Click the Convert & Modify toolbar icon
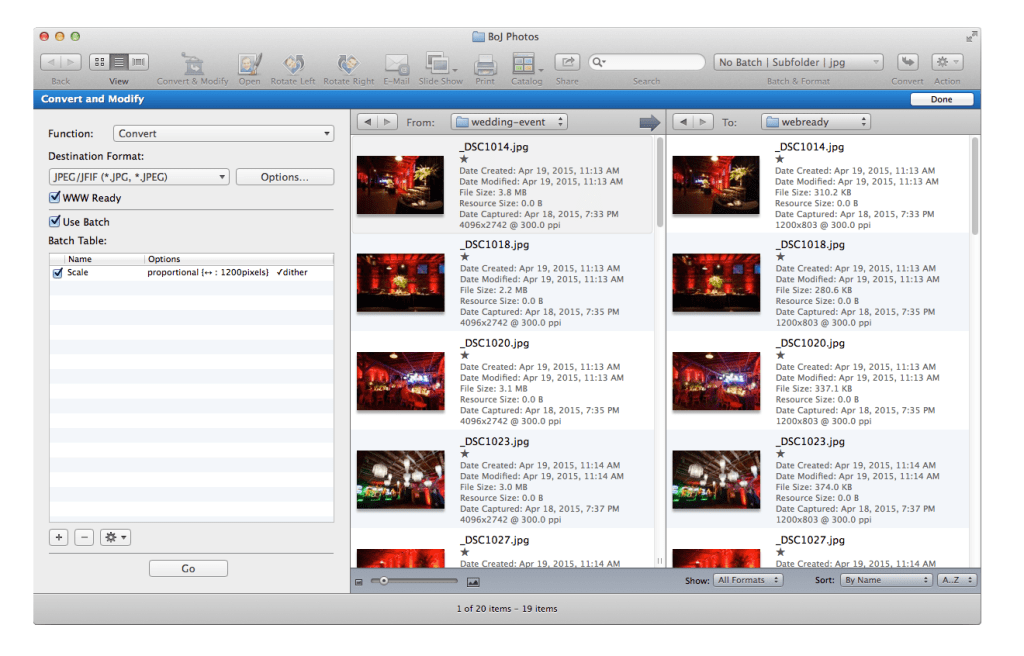Viewport: 1024px width, 656px height. point(192,64)
